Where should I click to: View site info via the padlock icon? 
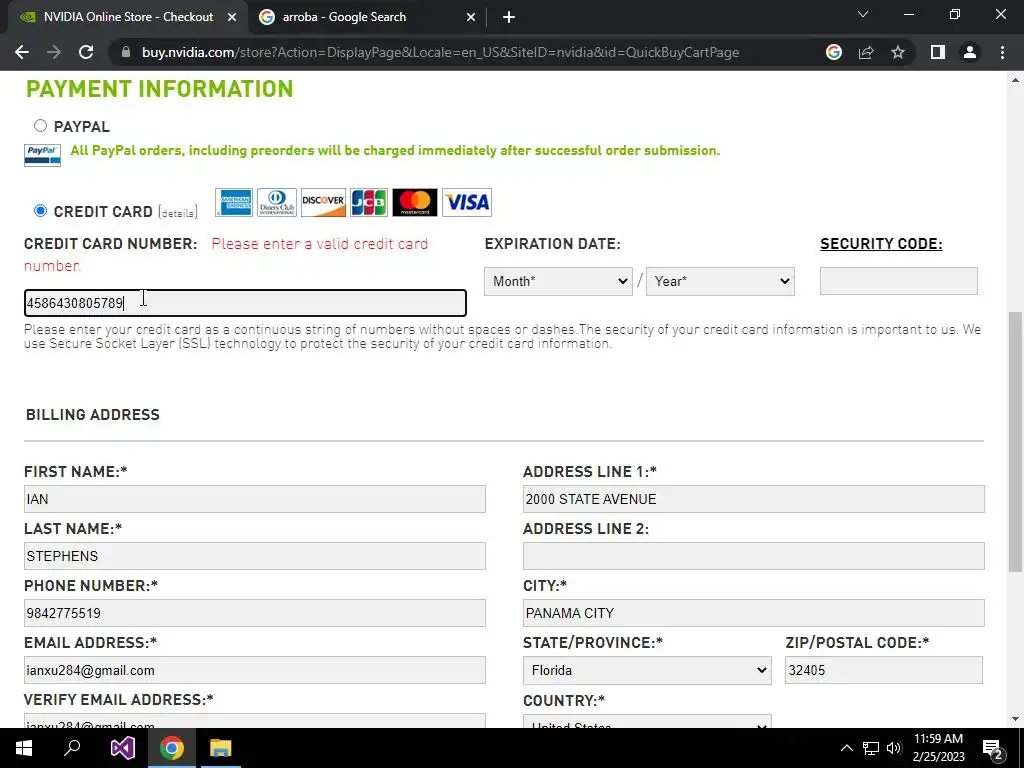point(126,52)
